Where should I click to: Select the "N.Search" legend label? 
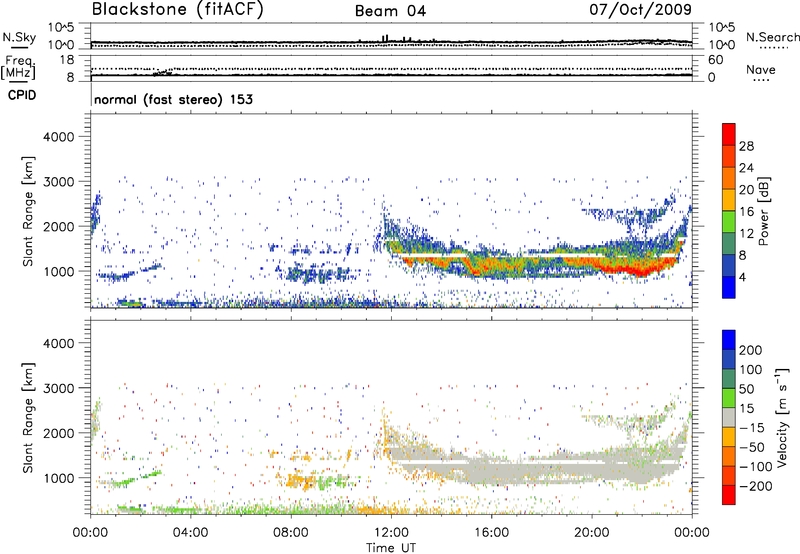click(772, 37)
